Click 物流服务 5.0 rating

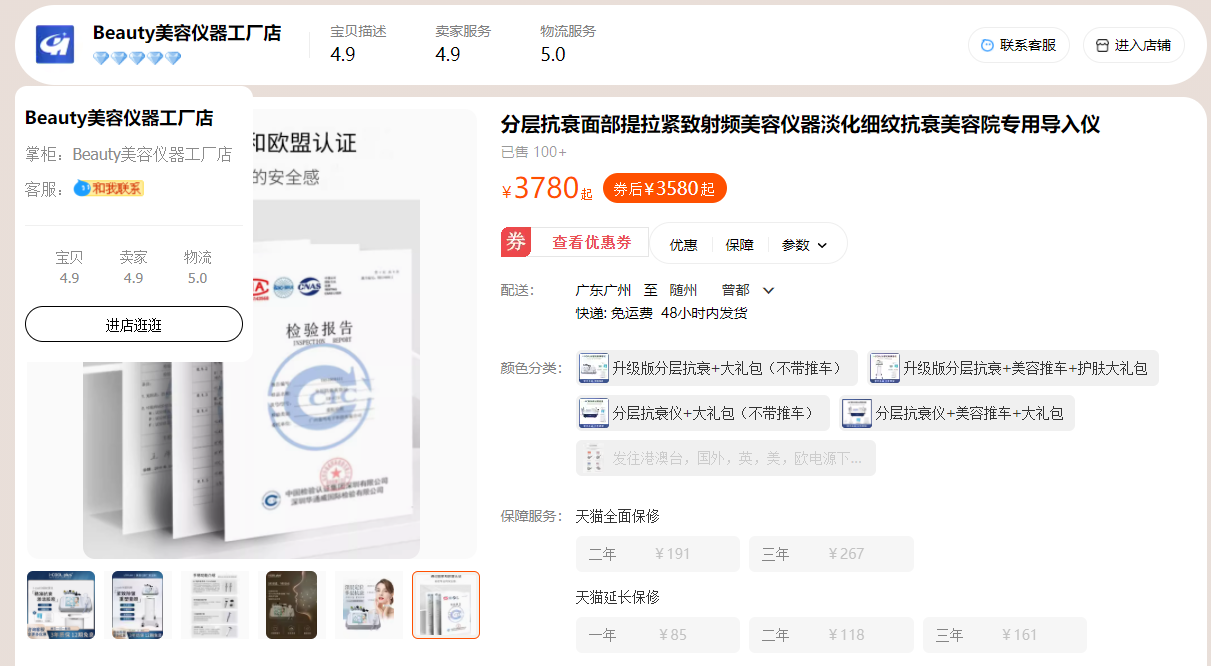coord(569,43)
